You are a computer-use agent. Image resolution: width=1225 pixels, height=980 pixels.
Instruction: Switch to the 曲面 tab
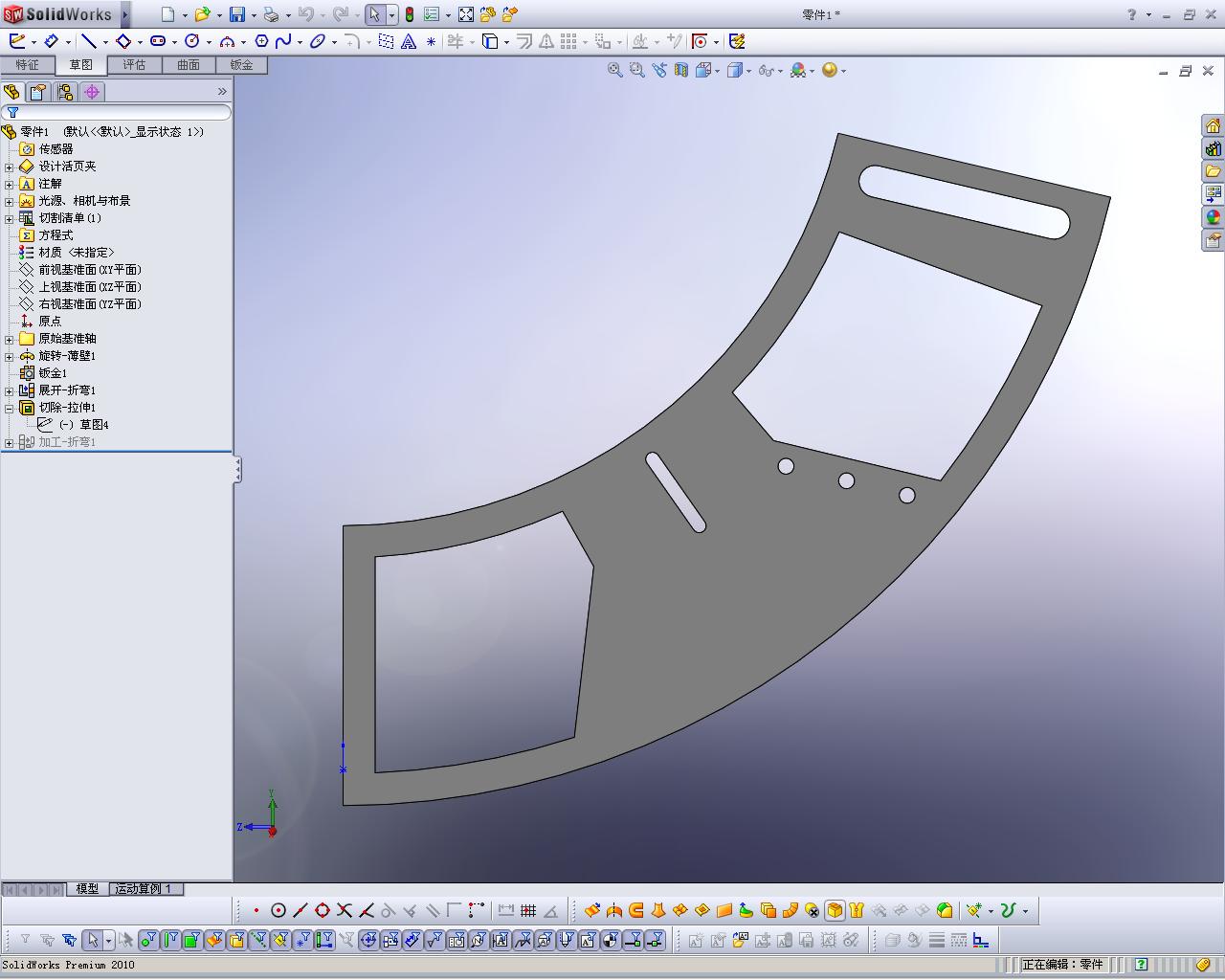coord(188,65)
